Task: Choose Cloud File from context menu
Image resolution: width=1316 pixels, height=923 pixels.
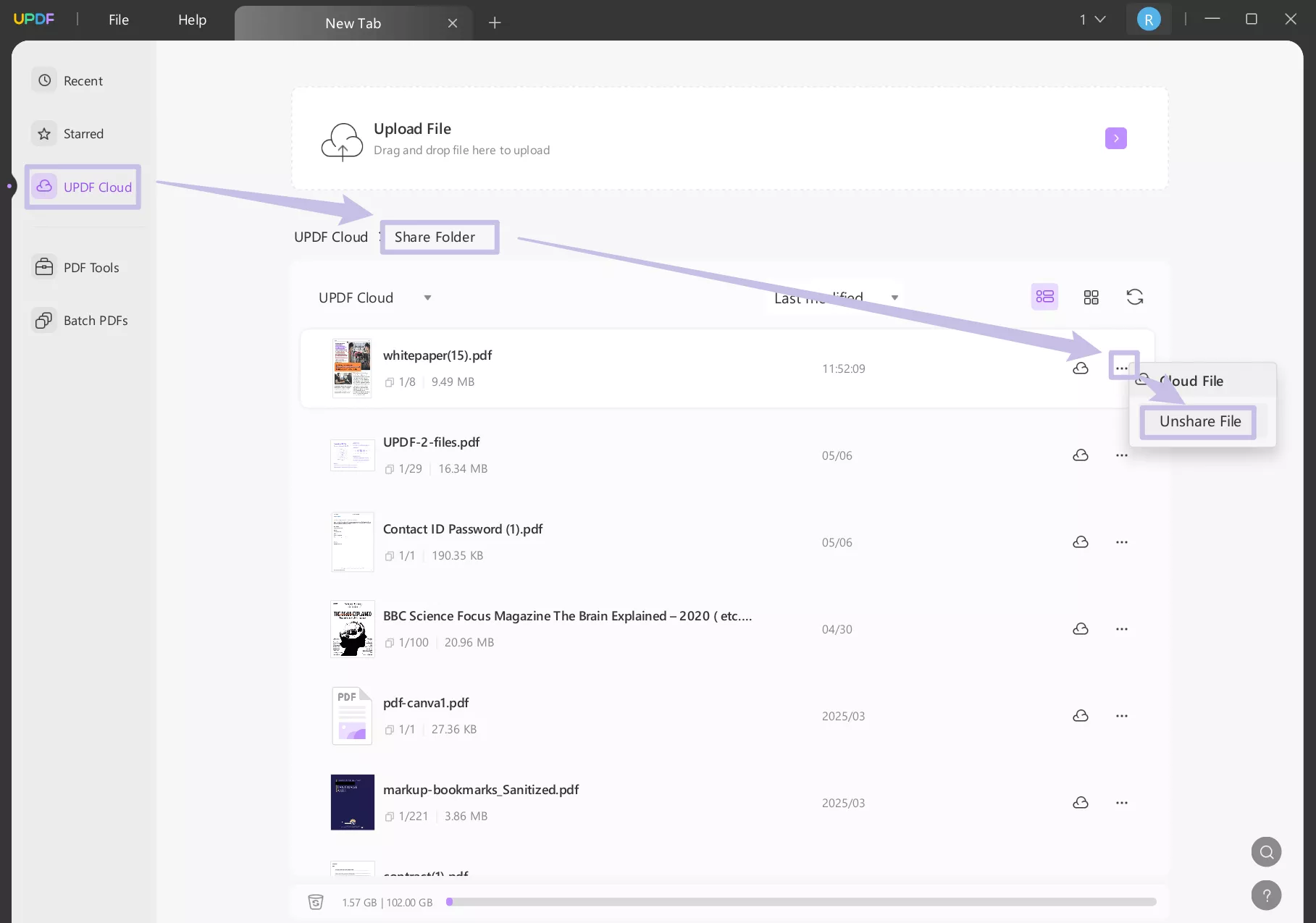Action: 1202,381
